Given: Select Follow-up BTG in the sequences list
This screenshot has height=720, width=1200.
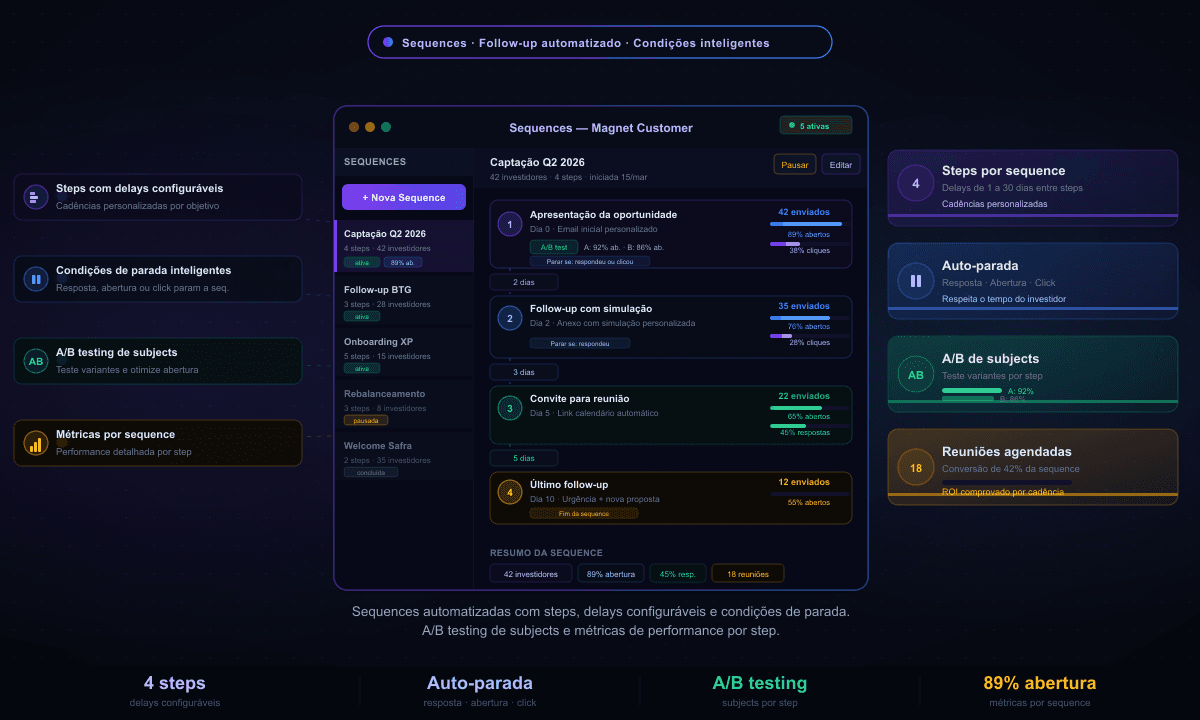Looking at the screenshot, I should pyautogui.click(x=404, y=302).
